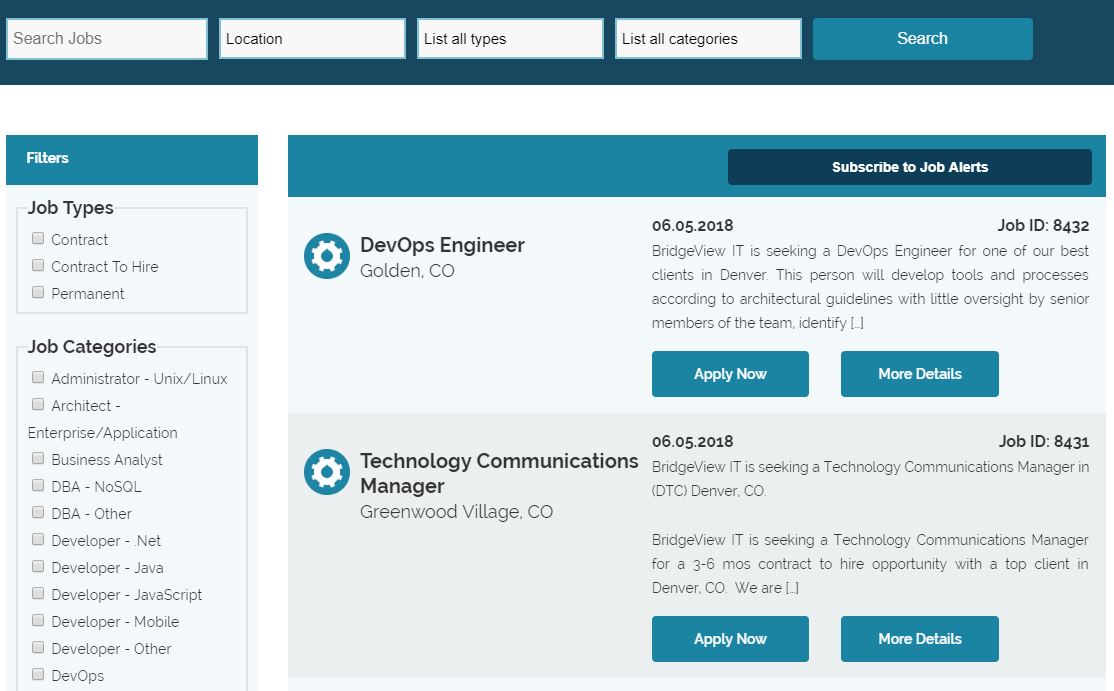
Task: Check the Contract To Hire filter
Action: 38,266
